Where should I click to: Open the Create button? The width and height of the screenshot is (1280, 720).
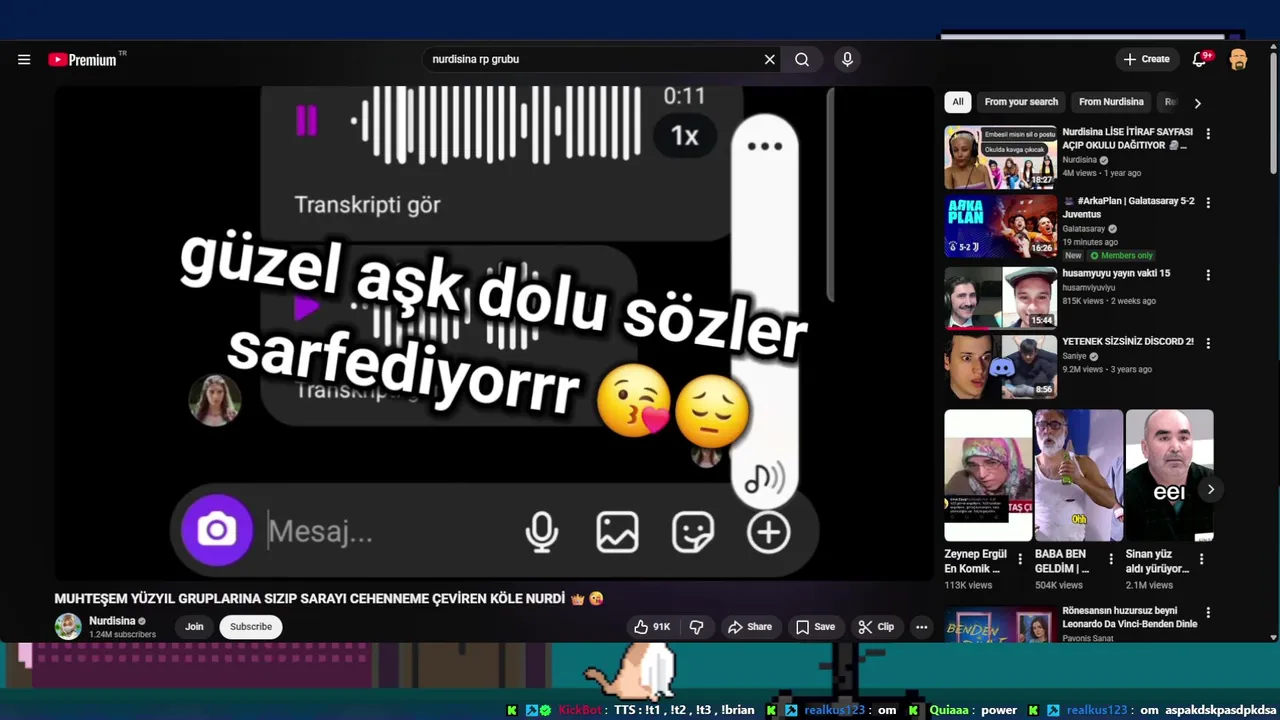click(1146, 59)
